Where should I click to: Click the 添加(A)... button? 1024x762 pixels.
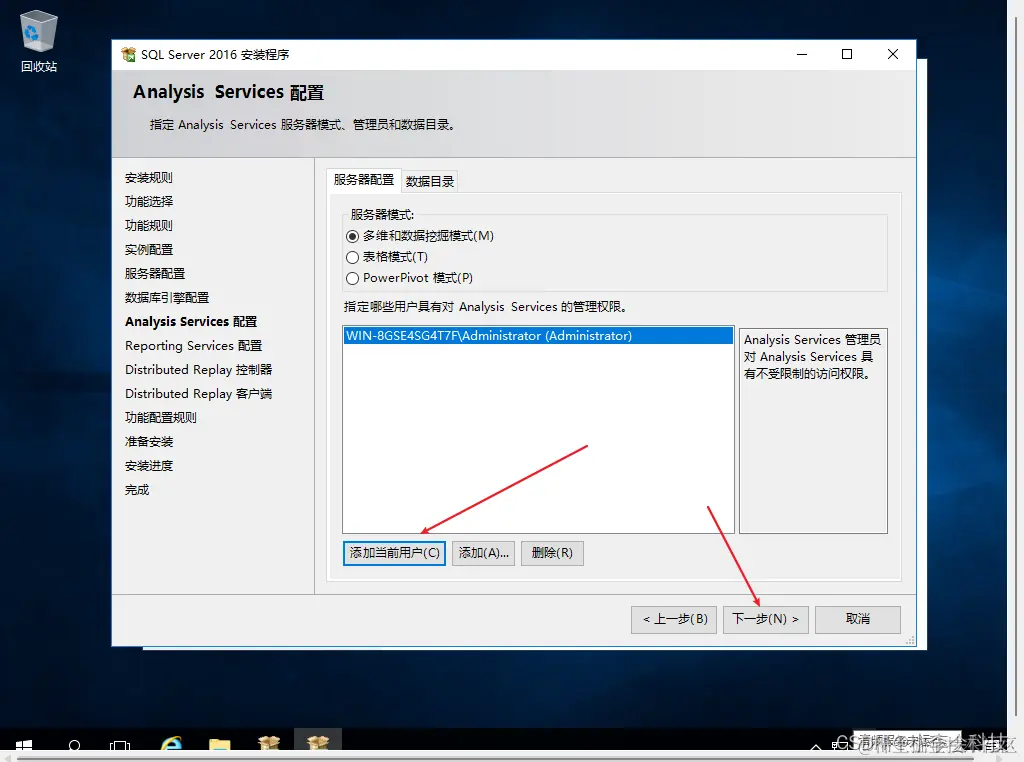click(483, 553)
